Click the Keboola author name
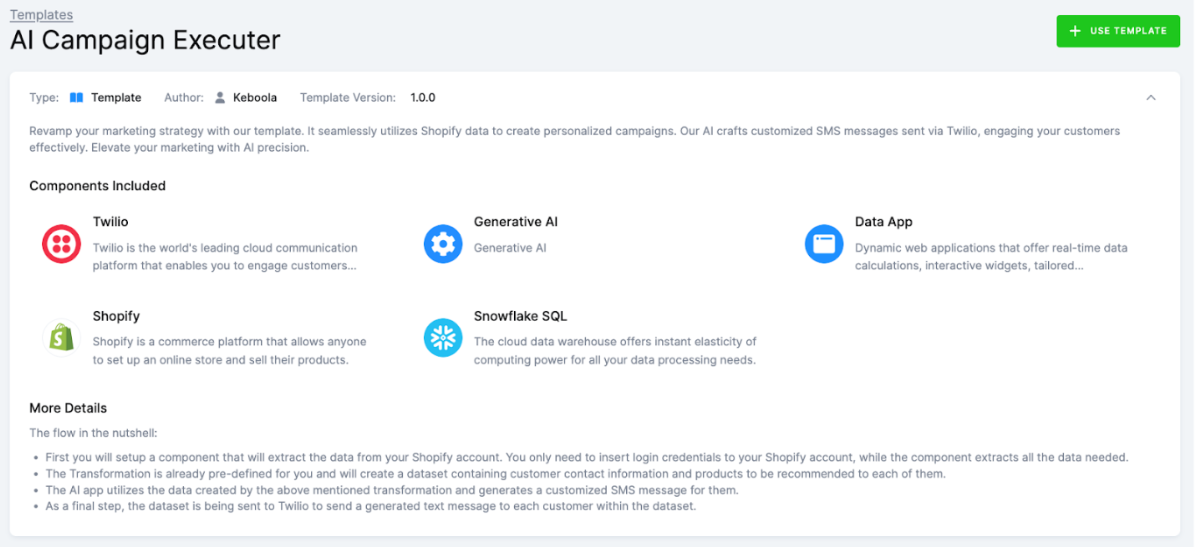Image resolution: width=1195 pixels, height=547 pixels. coord(255,98)
